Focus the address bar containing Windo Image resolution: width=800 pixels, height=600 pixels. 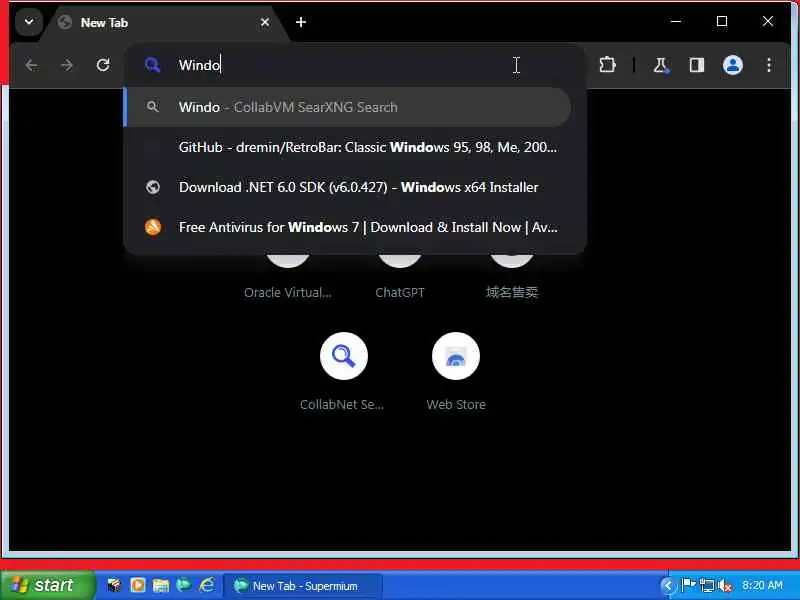pyautogui.click(x=355, y=65)
